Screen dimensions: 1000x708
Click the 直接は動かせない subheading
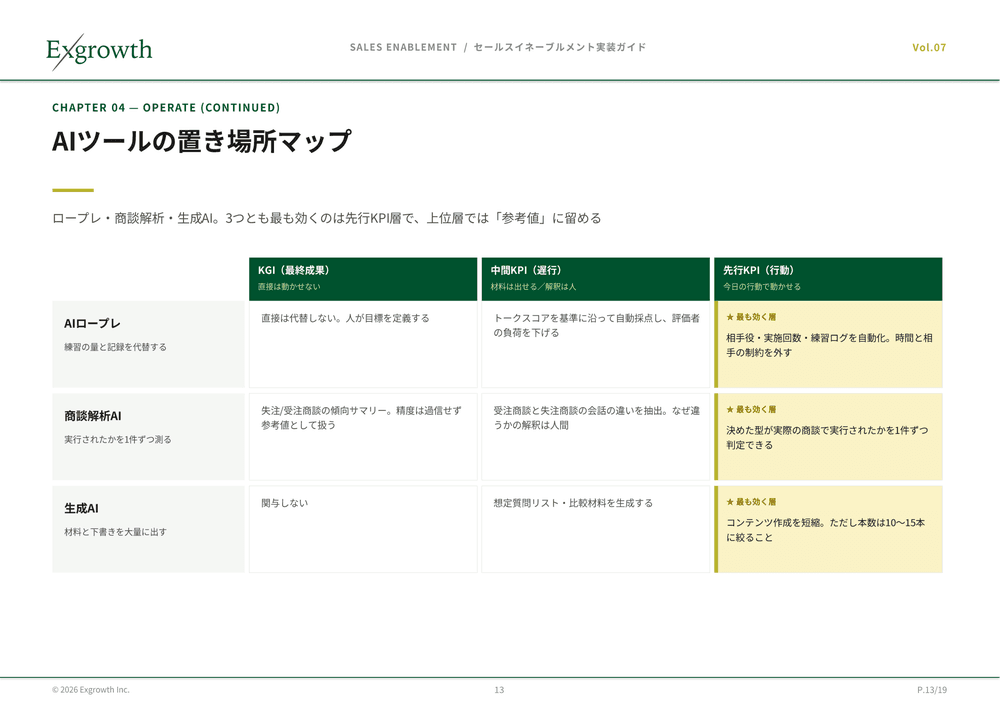pos(289,287)
